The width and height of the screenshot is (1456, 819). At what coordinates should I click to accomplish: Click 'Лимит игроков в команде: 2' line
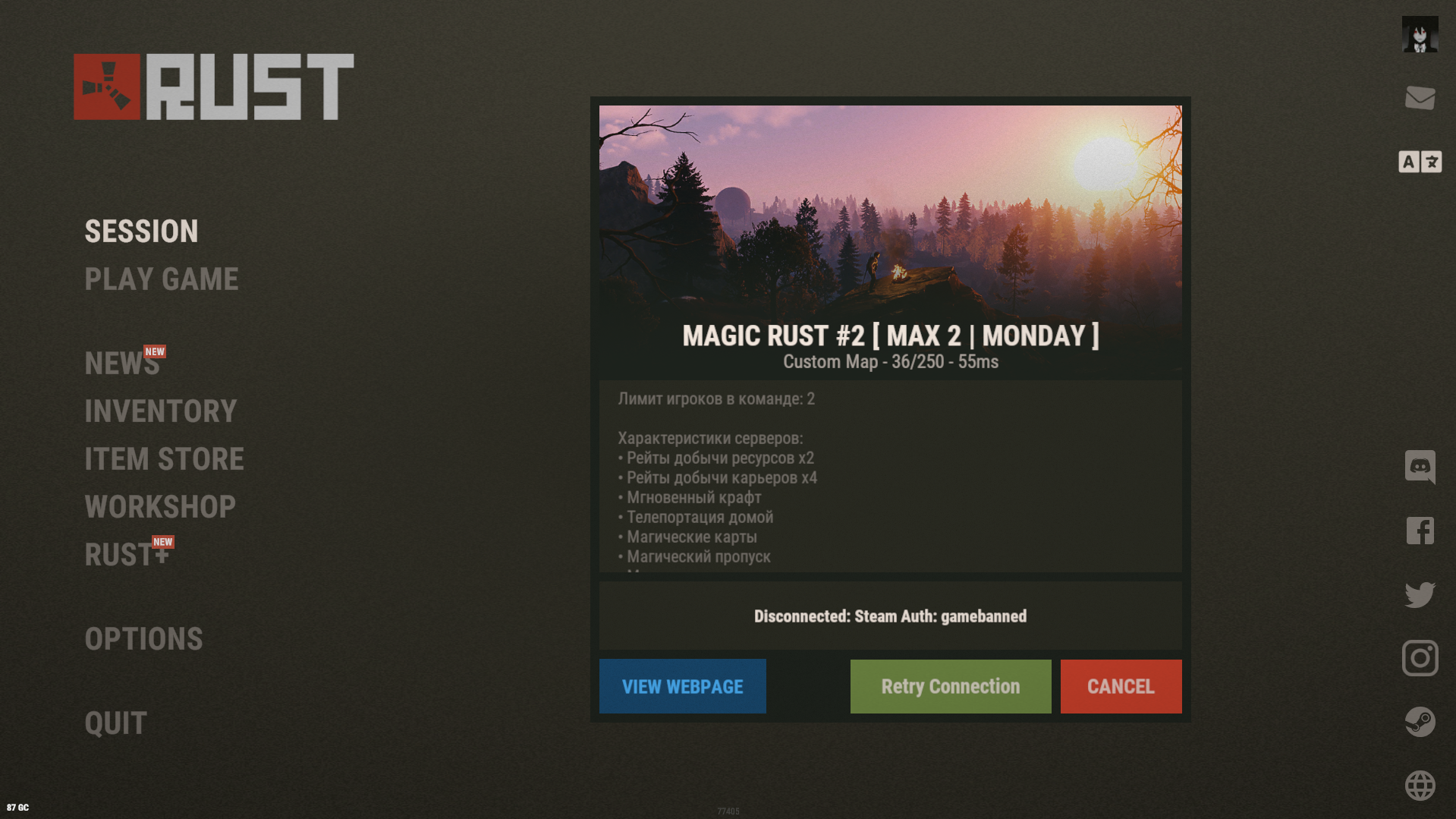[716, 399]
